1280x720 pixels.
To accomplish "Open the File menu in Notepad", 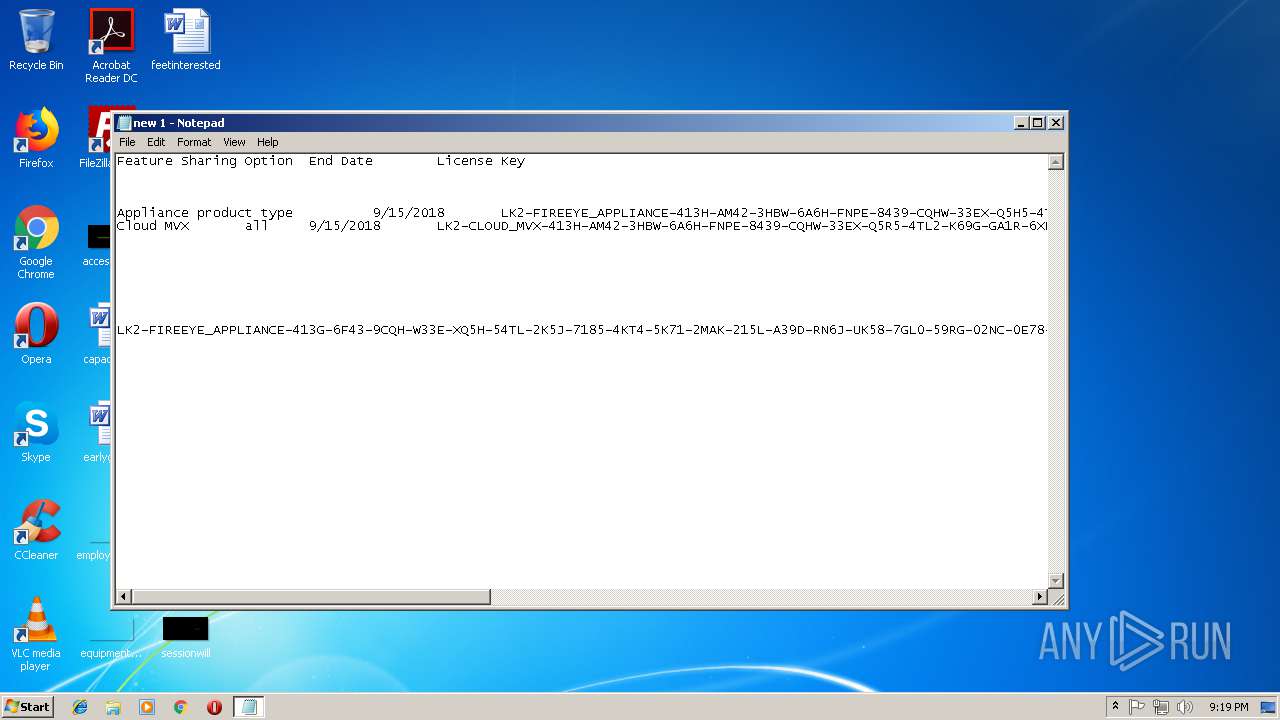I will click(127, 142).
